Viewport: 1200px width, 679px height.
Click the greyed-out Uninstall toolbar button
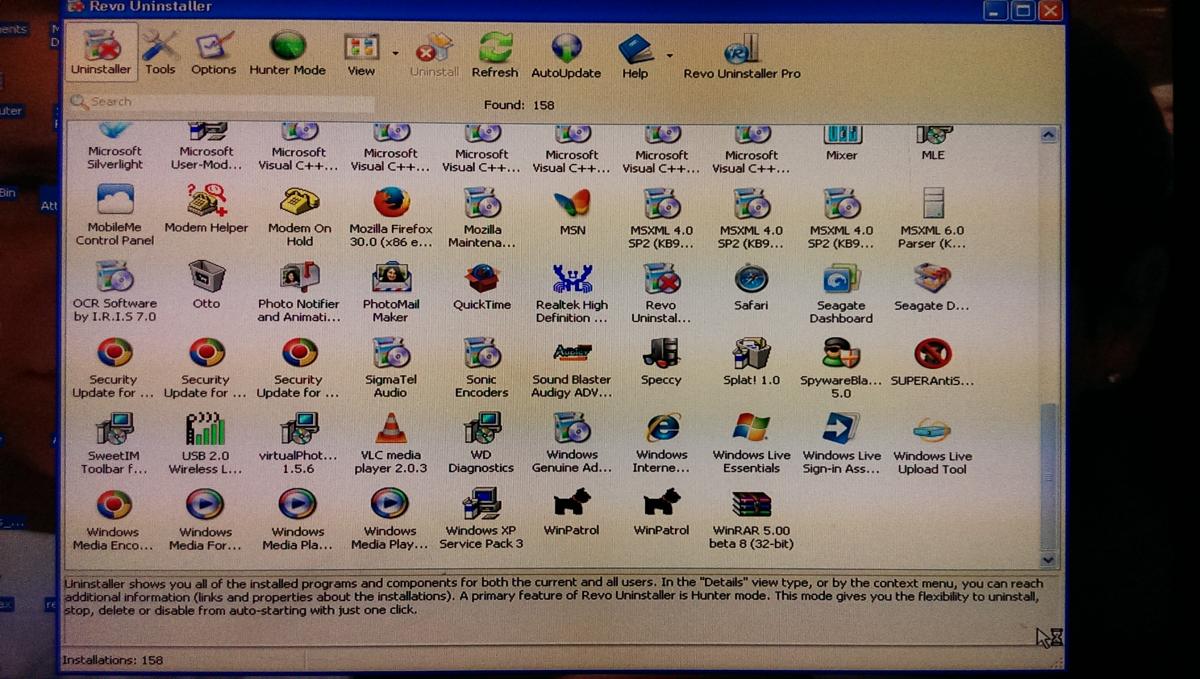434,54
